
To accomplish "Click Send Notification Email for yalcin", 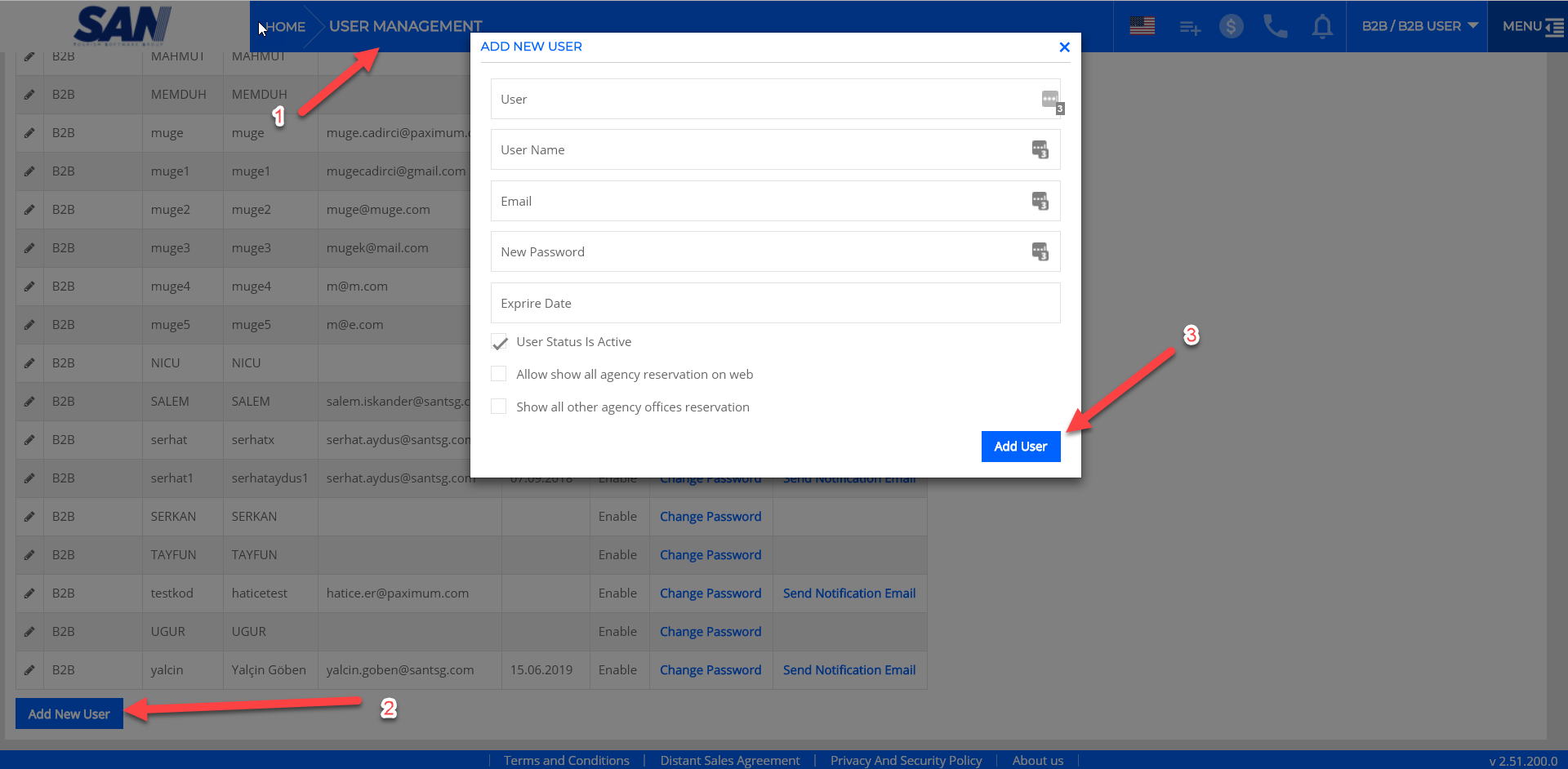I will pos(849,670).
